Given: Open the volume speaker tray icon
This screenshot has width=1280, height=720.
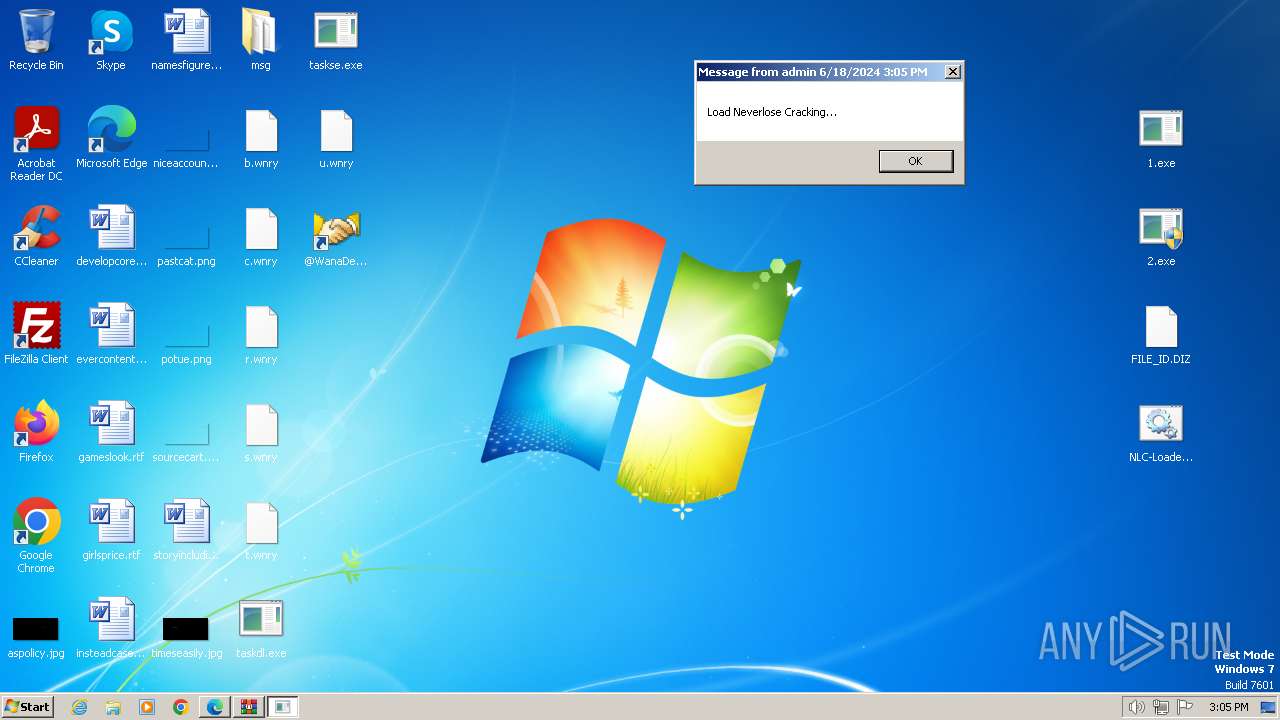Looking at the screenshot, I should (1137, 707).
